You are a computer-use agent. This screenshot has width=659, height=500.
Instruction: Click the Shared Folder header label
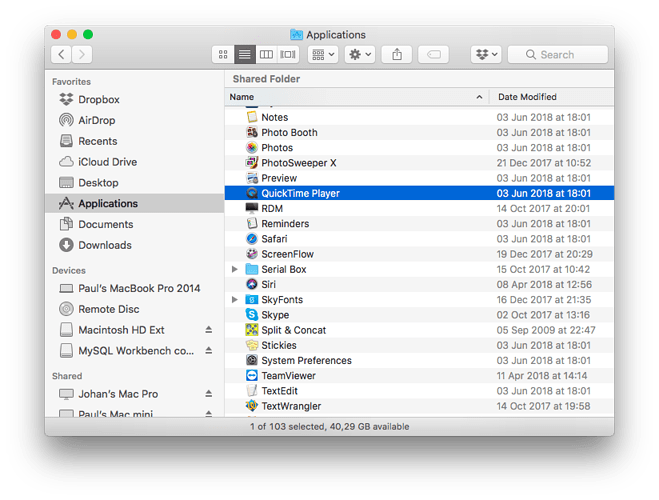coord(266,79)
